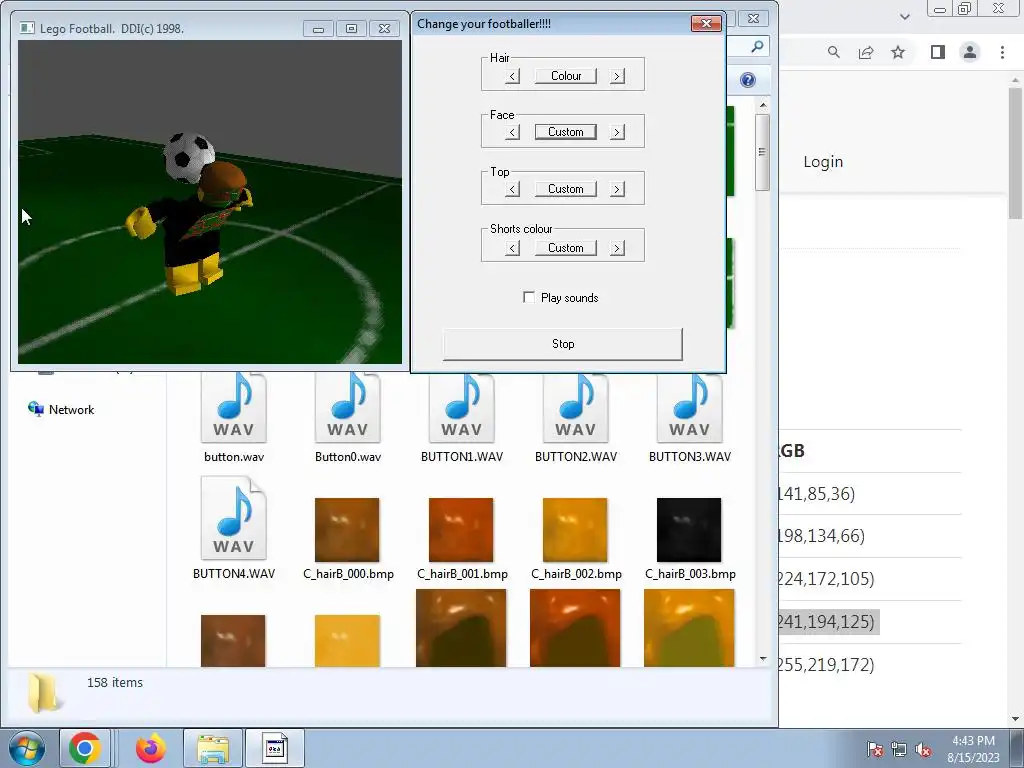Image resolution: width=1024 pixels, height=768 pixels.
Task: Click the Action Center flag tray icon
Action: [x=875, y=748]
